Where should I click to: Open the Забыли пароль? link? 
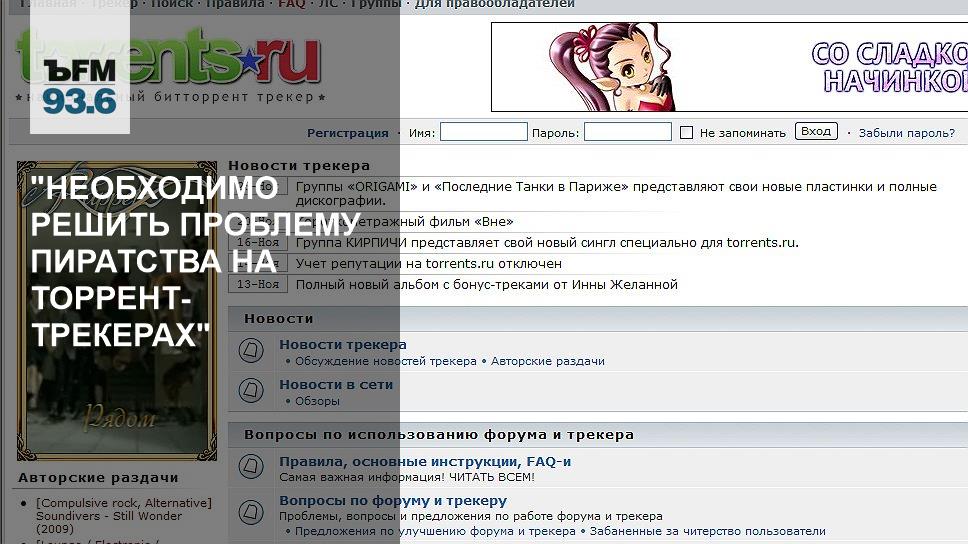point(906,133)
